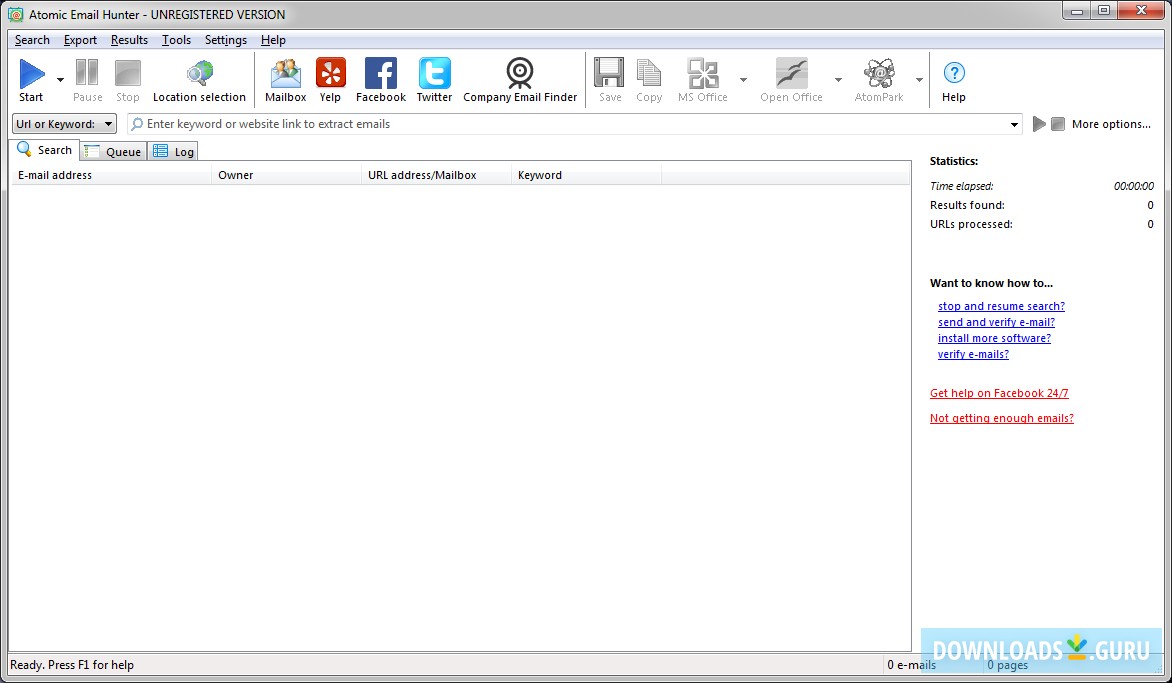Expand the AtomPark dropdown arrow
The width and height of the screenshot is (1172, 683).
919,79
